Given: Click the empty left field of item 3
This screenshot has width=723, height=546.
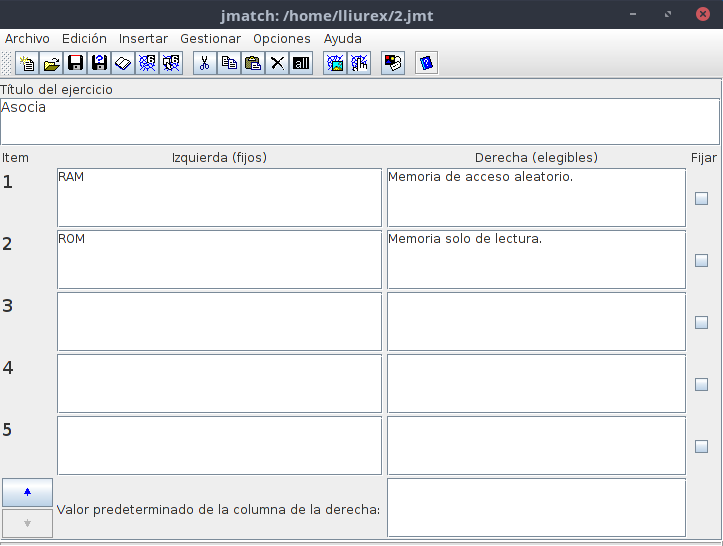Looking at the screenshot, I should point(219,321).
